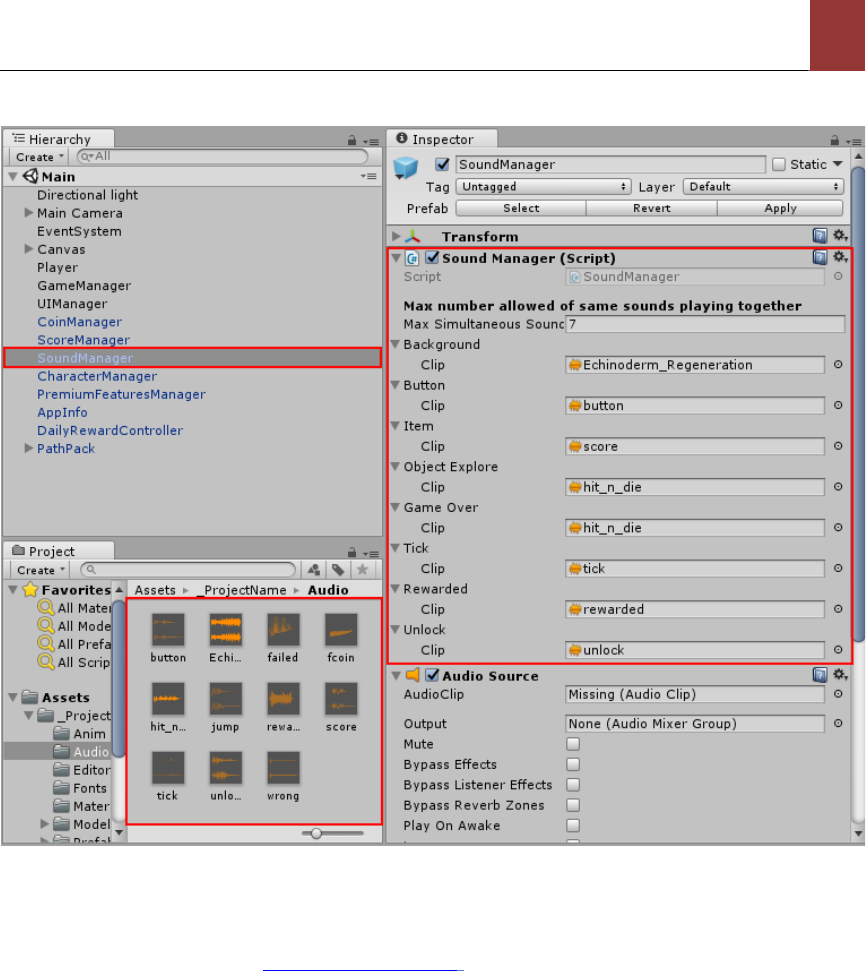Select the jump audio clip asset
This screenshot has height=972, width=866.
[x=225, y=707]
